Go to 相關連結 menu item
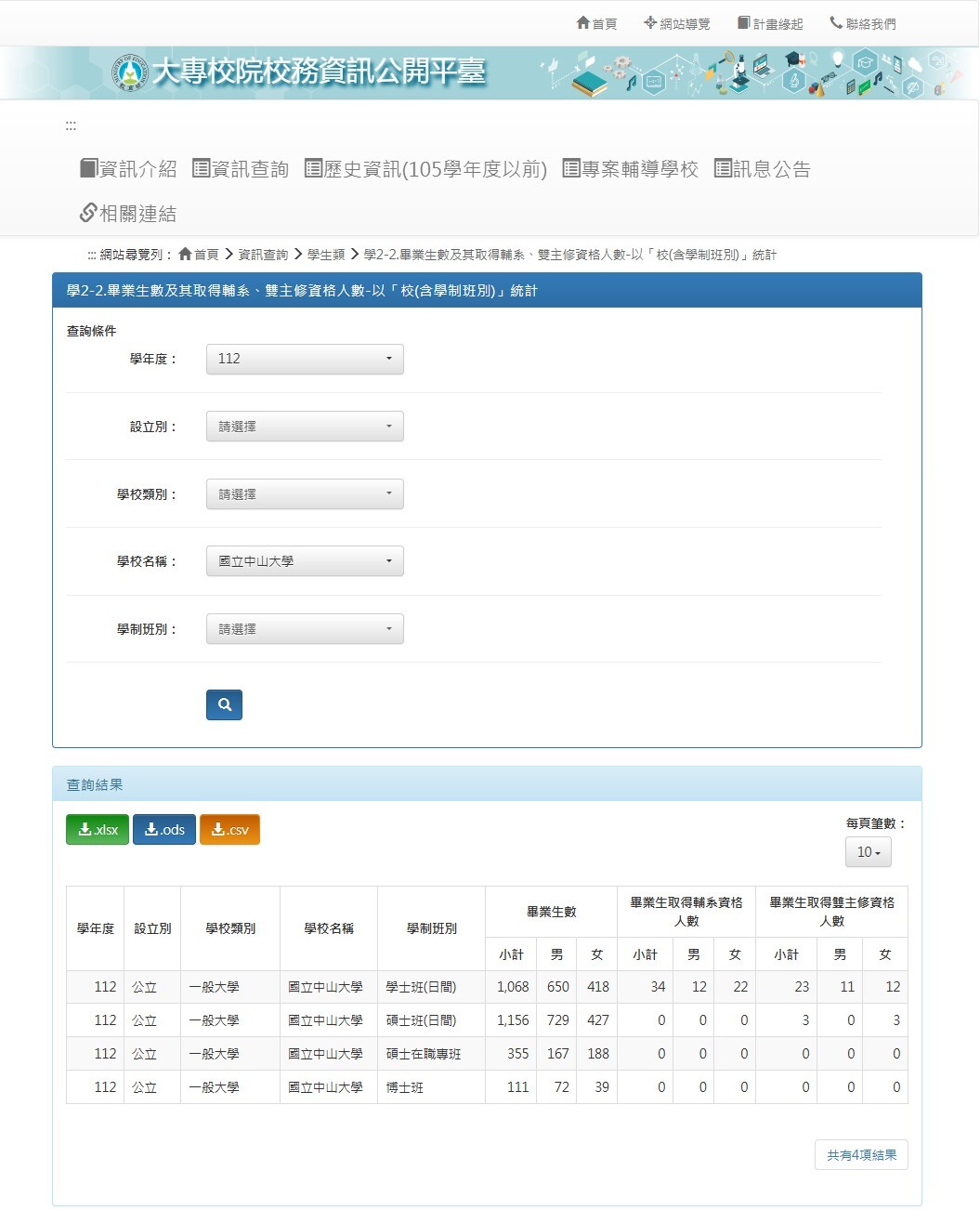 click(128, 214)
